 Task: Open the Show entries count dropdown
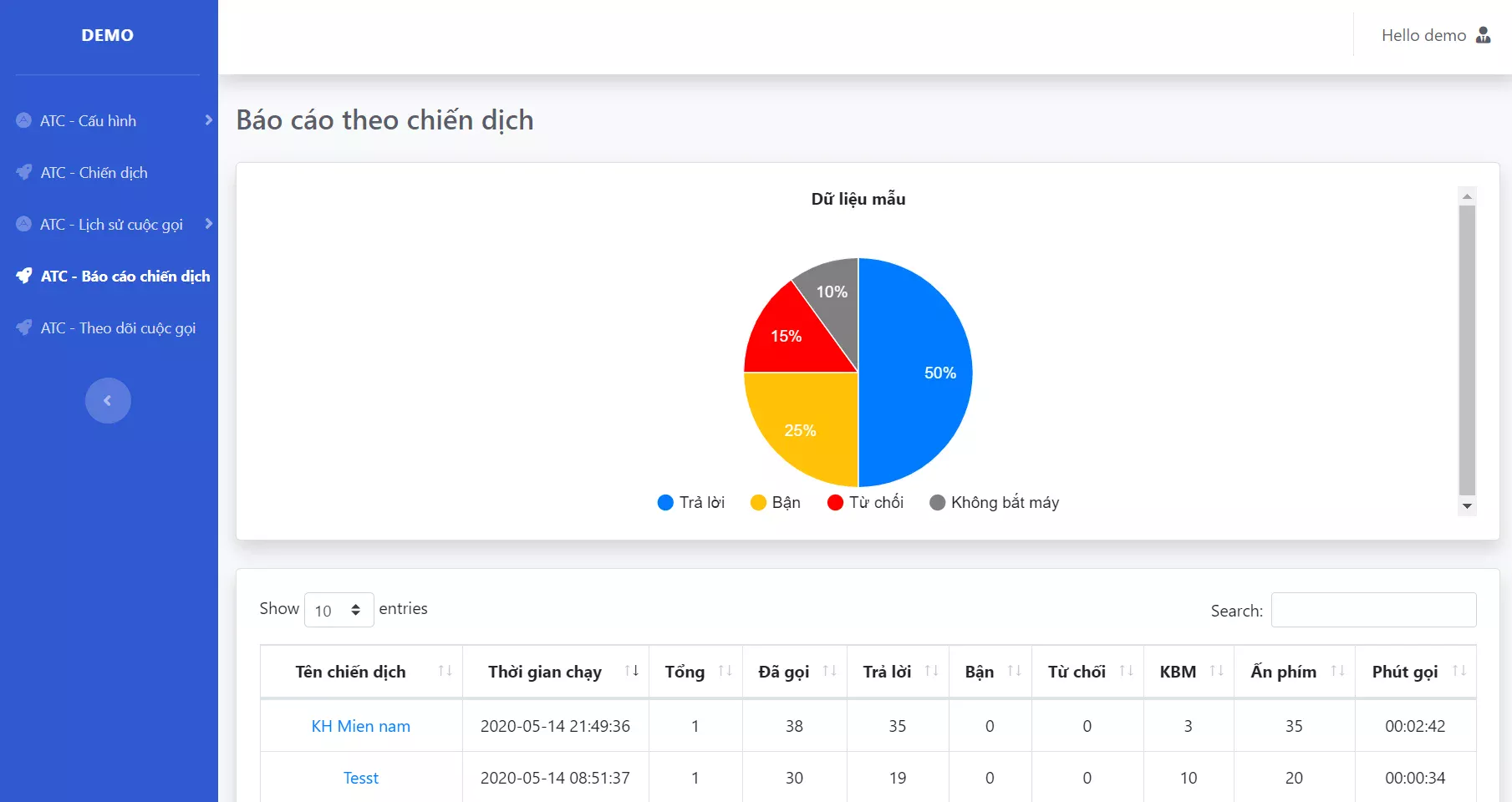click(339, 610)
